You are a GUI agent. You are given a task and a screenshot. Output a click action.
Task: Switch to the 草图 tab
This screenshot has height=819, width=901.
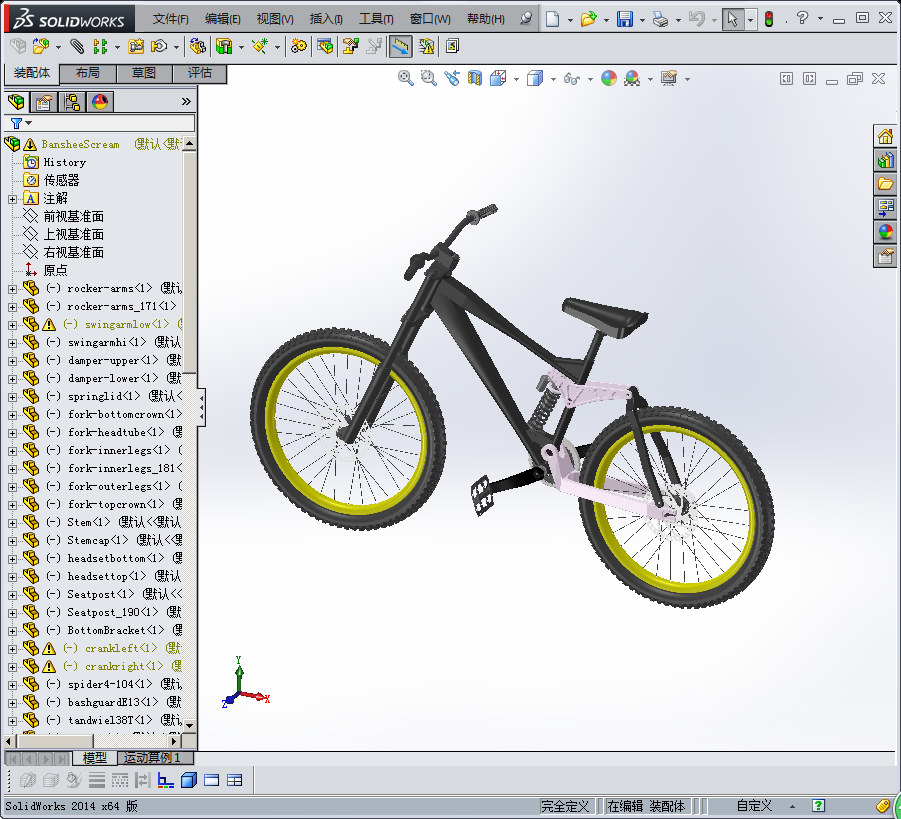tap(144, 73)
